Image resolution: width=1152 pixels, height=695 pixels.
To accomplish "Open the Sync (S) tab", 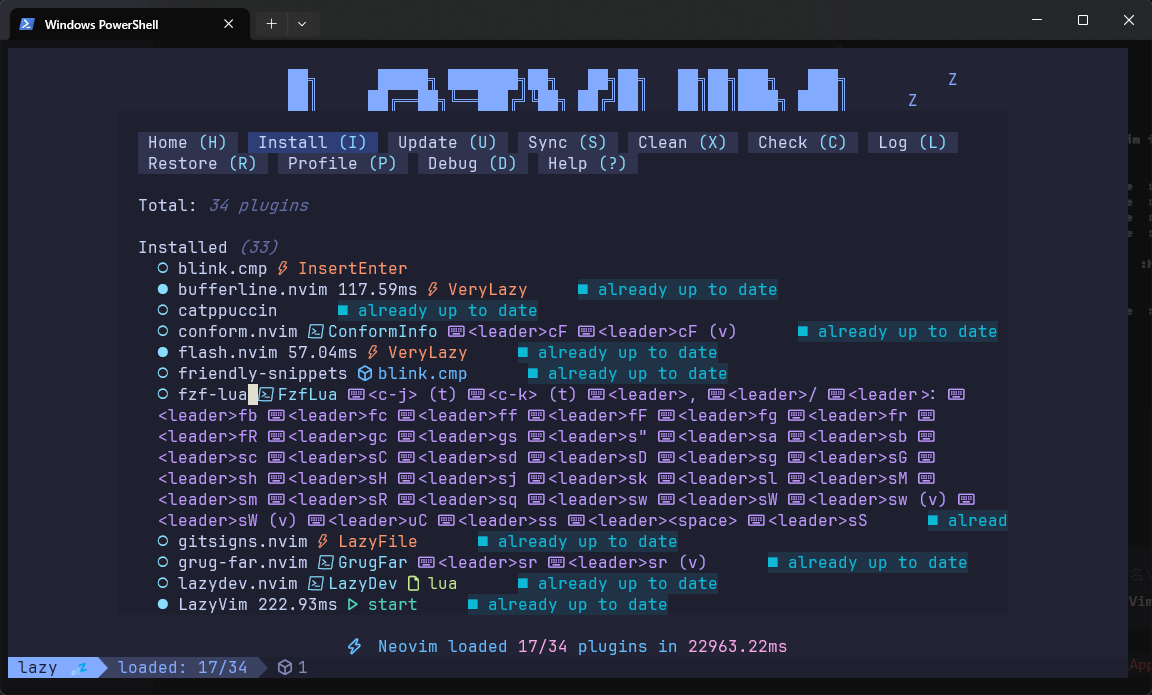I will pos(567,143).
